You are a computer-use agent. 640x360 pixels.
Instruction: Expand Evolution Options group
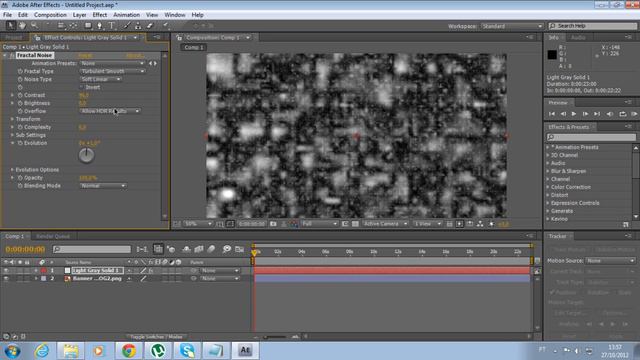[x=12, y=170]
